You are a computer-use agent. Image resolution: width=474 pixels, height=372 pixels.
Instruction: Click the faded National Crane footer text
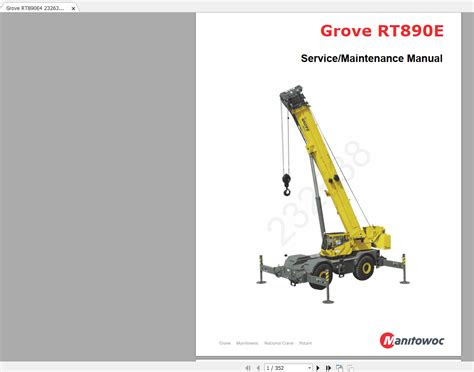tap(279, 343)
